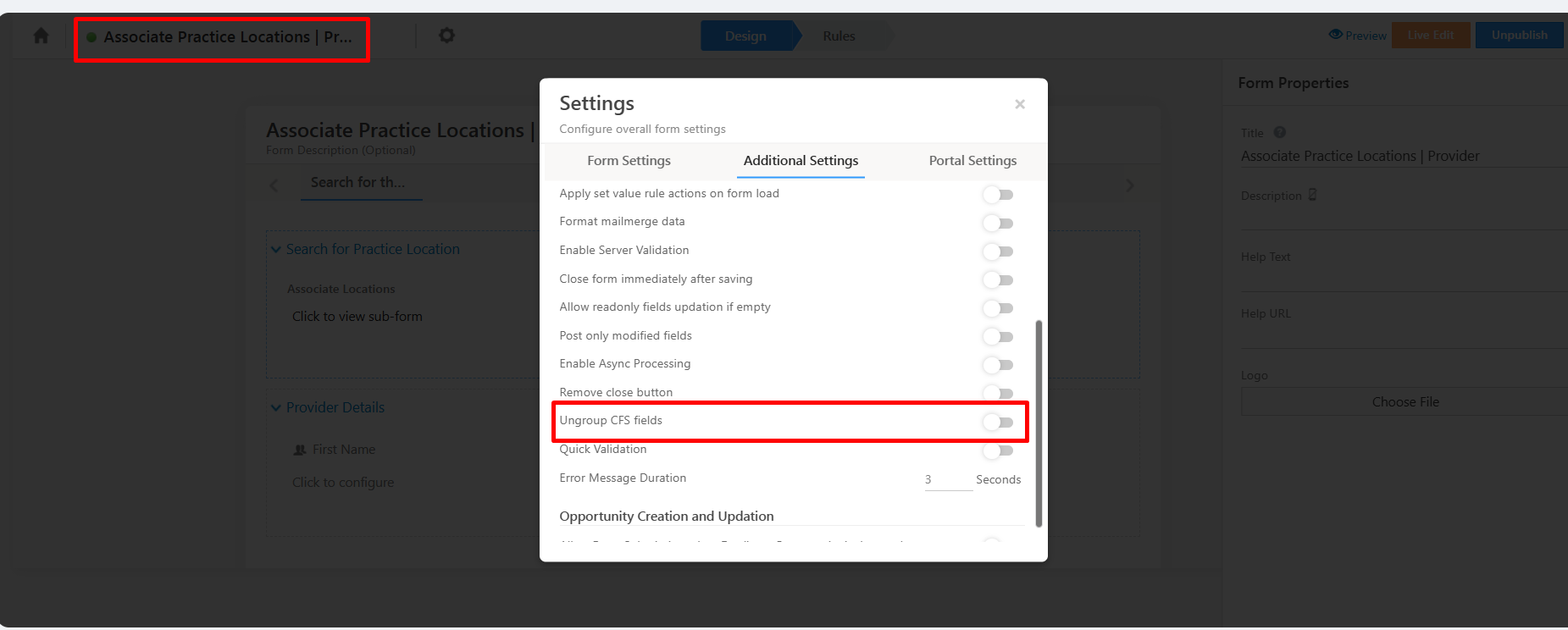Click the Choose File logo button
1568x630 pixels.
pos(1405,402)
